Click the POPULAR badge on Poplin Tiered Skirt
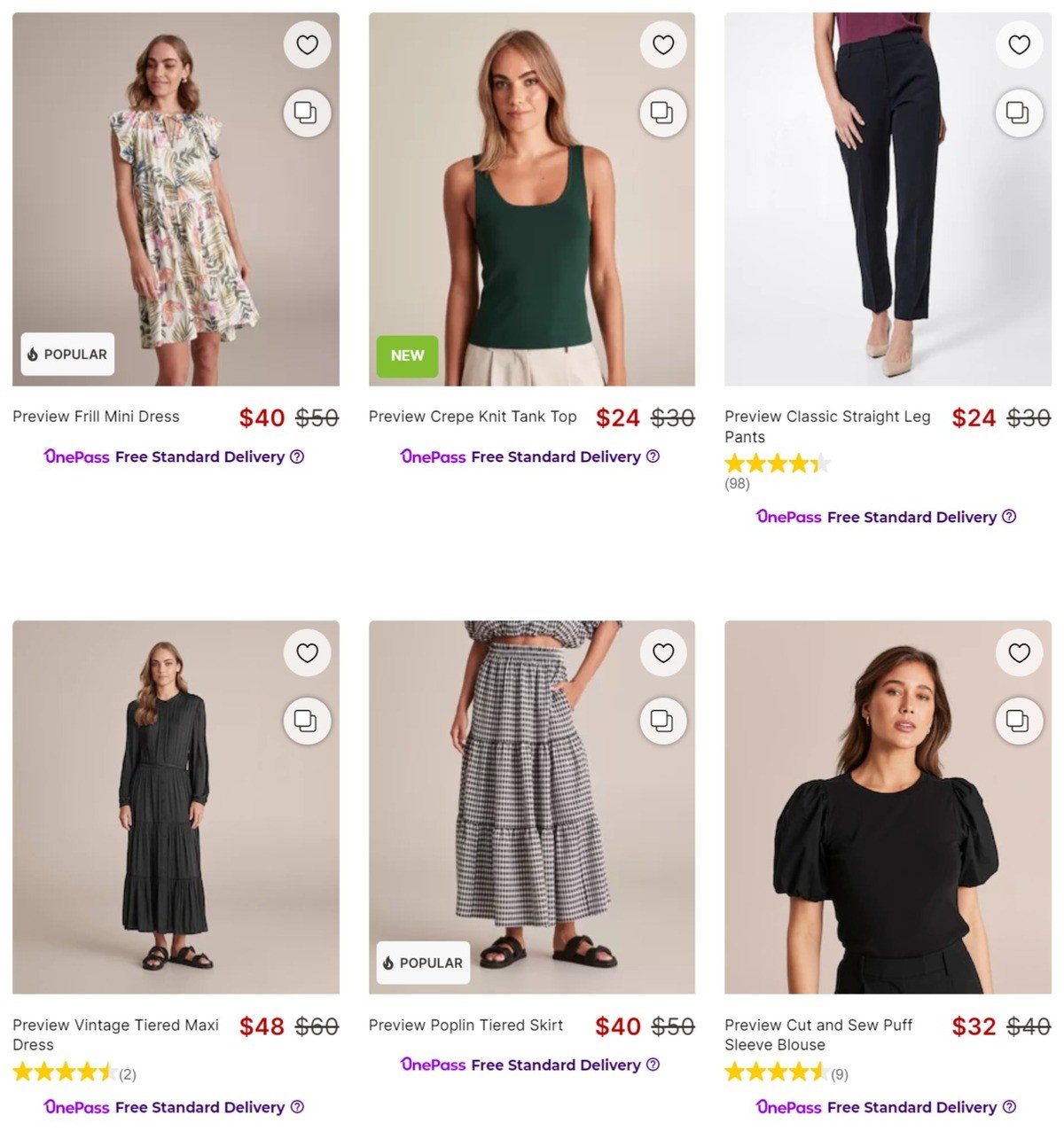 [422, 963]
